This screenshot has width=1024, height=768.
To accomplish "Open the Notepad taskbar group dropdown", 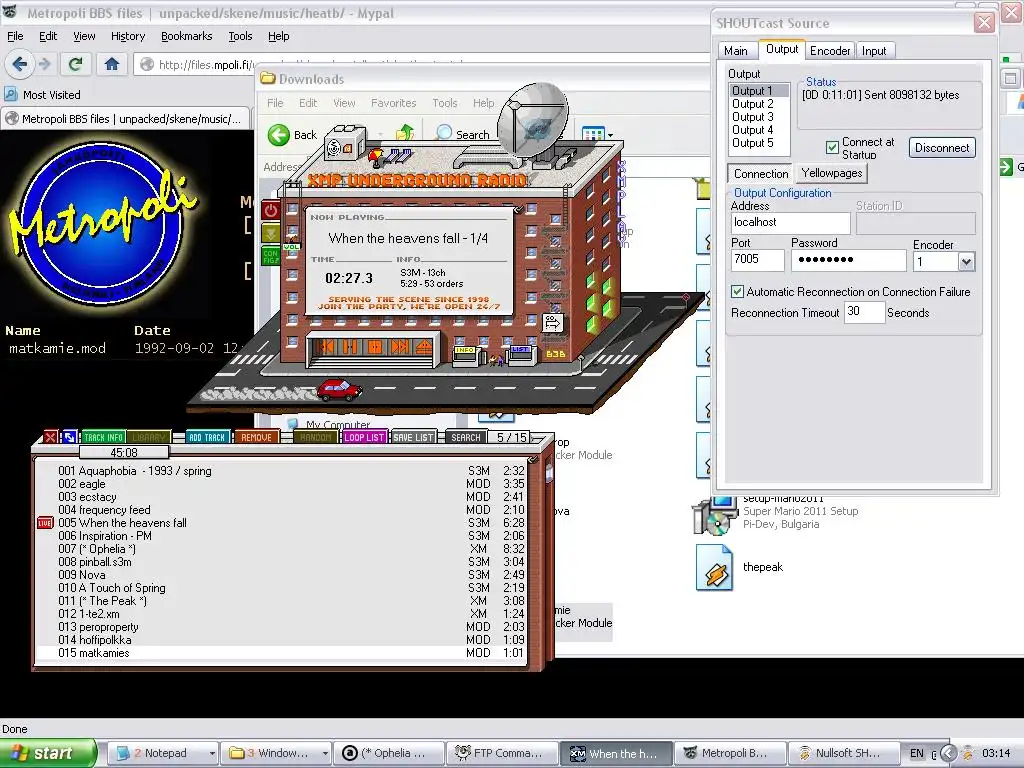I will coord(212,753).
